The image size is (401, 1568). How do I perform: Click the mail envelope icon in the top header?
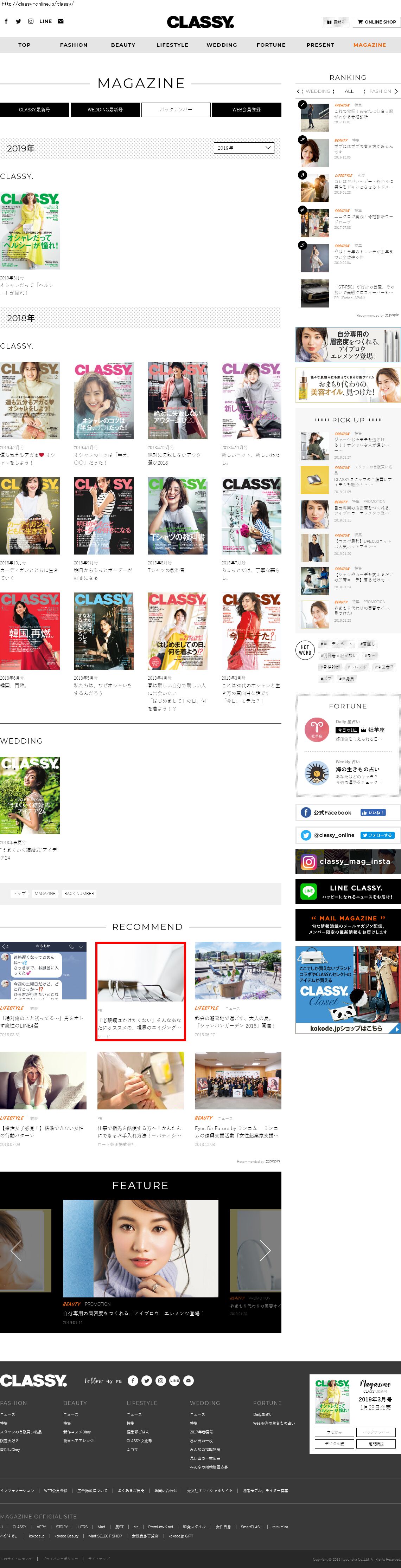point(61,21)
